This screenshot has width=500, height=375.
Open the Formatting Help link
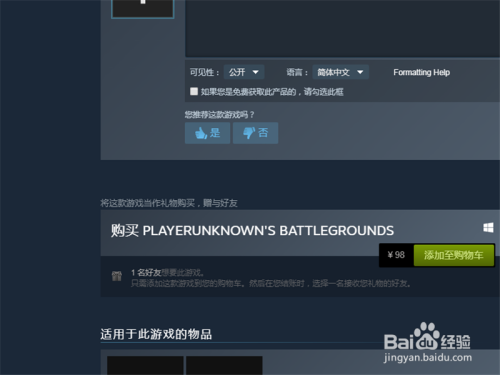pos(421,72)
